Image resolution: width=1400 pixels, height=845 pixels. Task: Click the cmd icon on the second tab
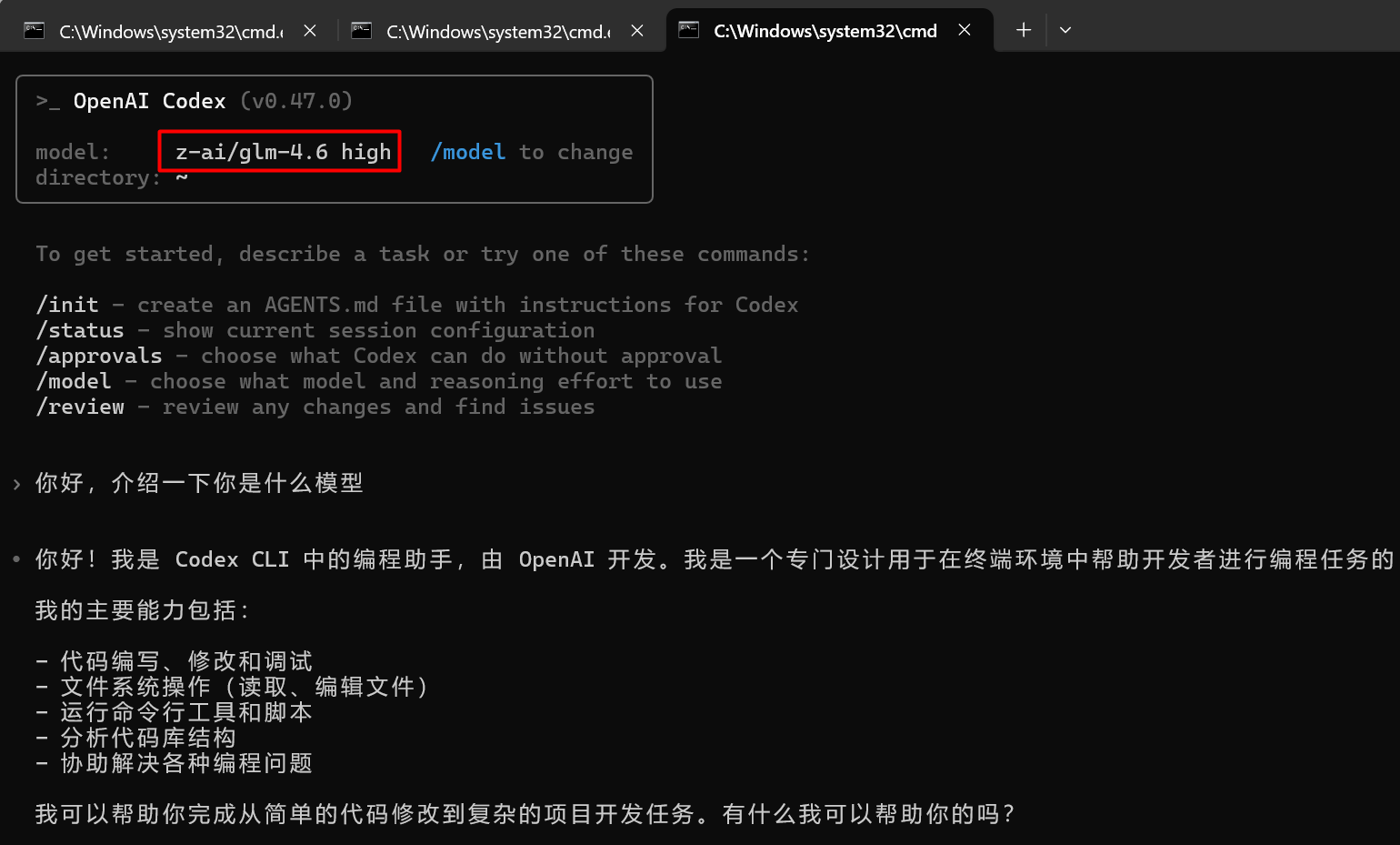(x=361, y=30)
